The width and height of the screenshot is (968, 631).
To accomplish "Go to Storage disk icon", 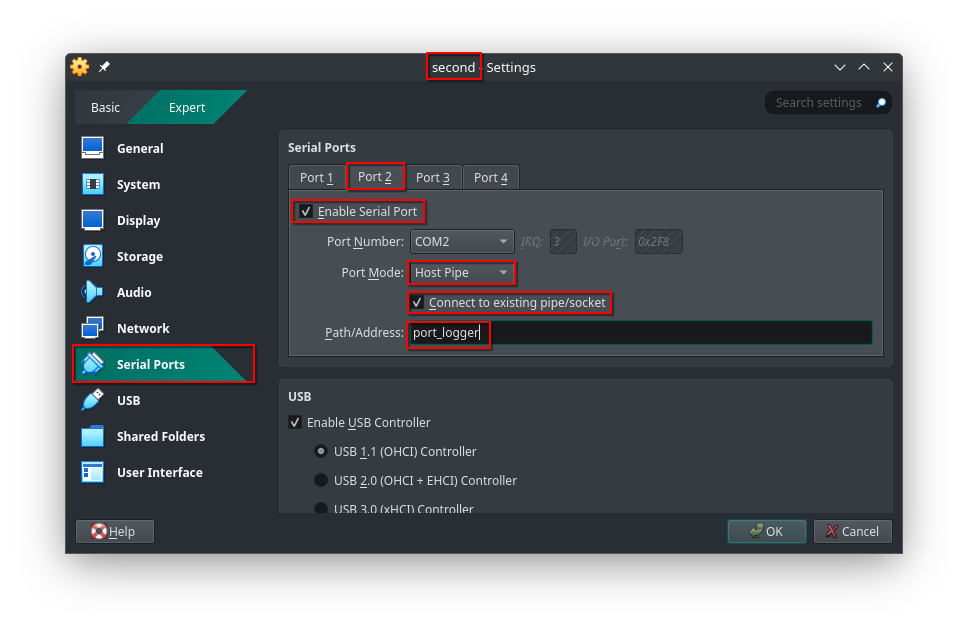I will [x=93, y=256].
